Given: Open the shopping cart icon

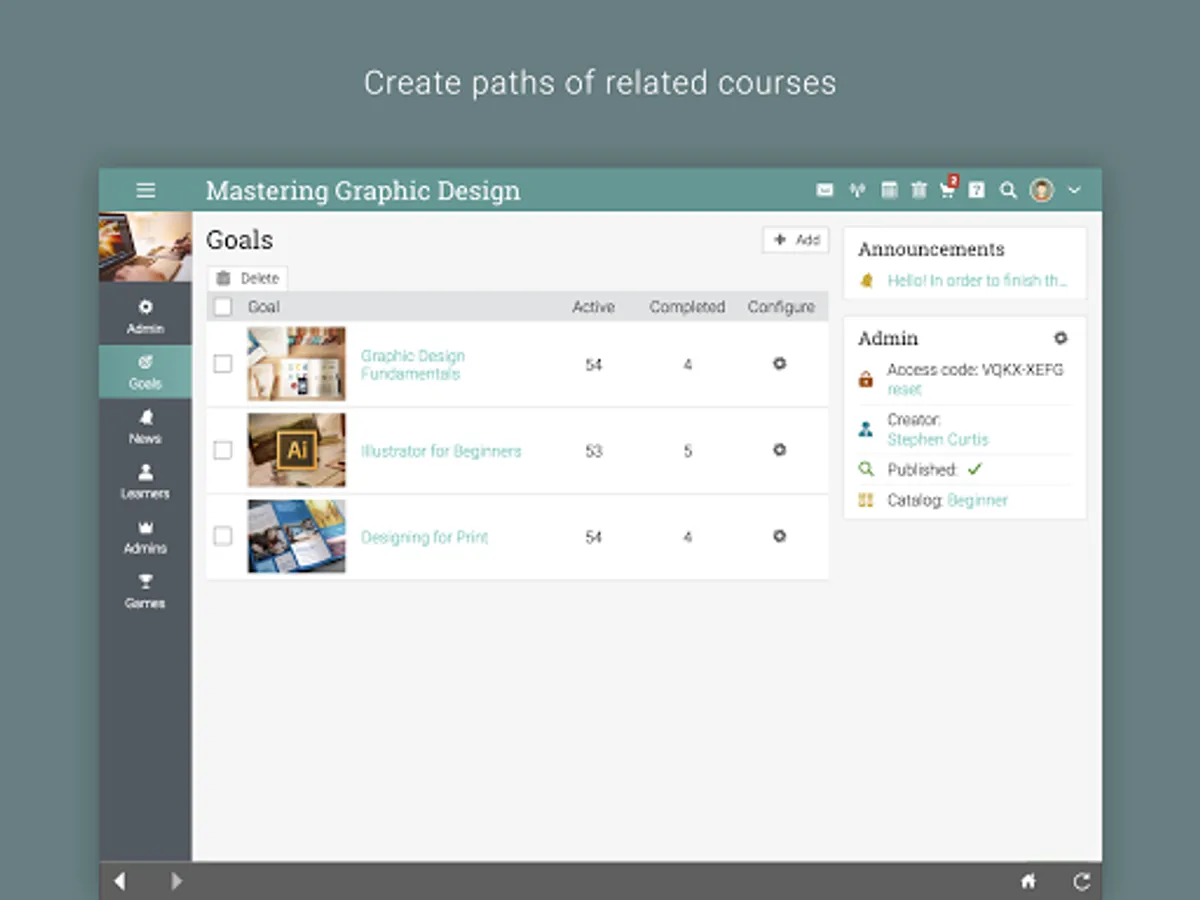Looking at the screenshot, I should (947, 190).
